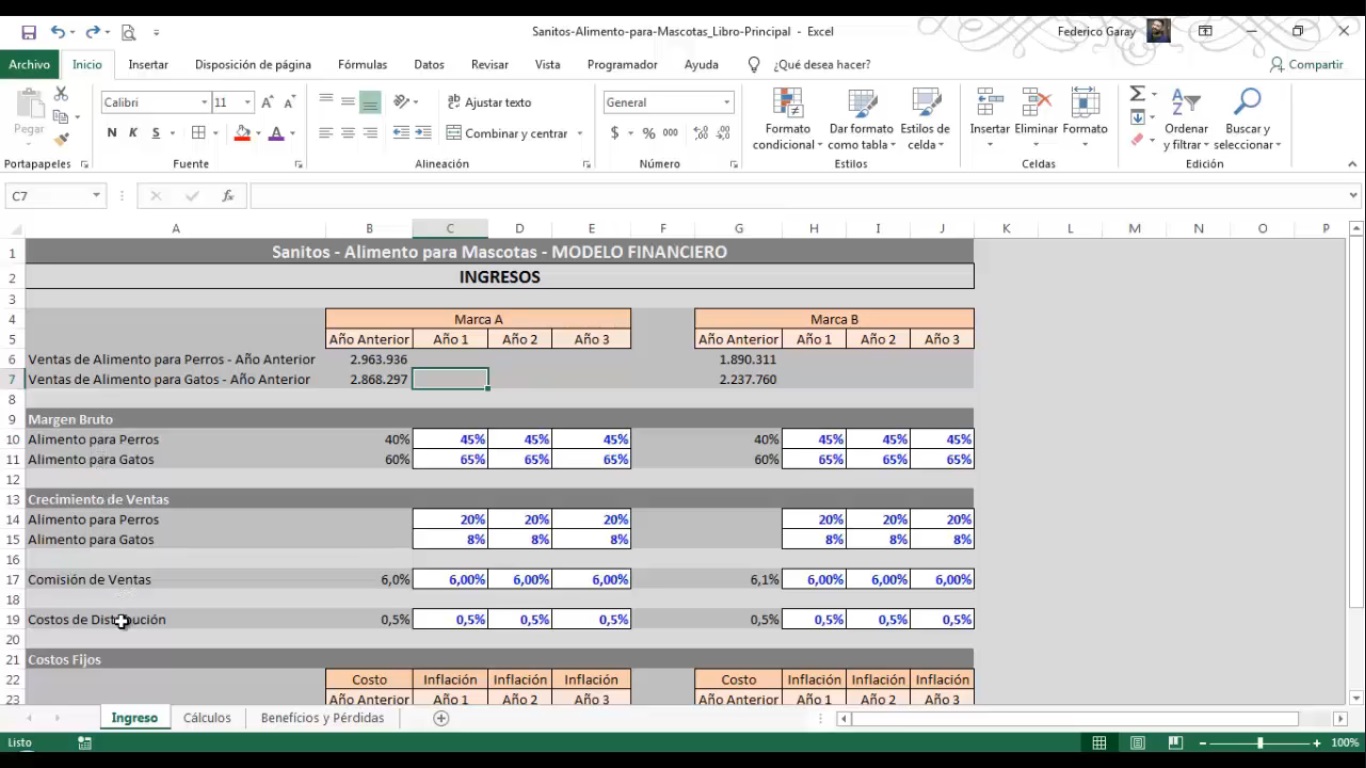Click the ¿Qué desea hacer? search box
This screenshot has height=768, width=1366.
(821, 64)
